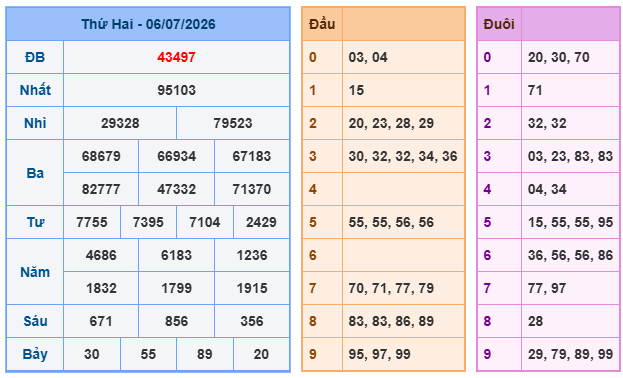Select Đuôi row 9 values 29, 79, 89, 99
Viewport: 623px width, 378px height.
point(570,354)
